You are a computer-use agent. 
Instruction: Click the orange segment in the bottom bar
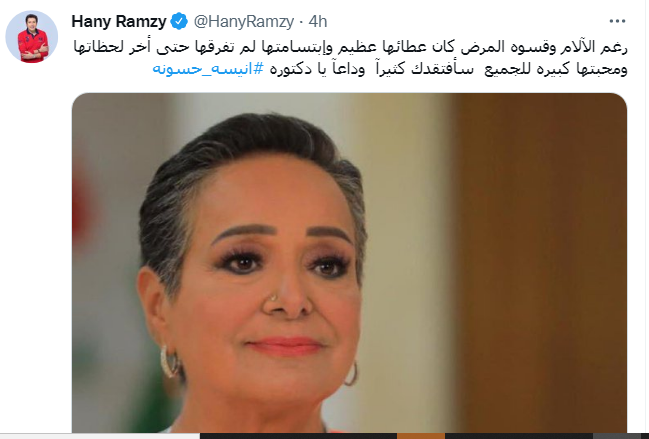pyautogui.click(x=421, y=436)
